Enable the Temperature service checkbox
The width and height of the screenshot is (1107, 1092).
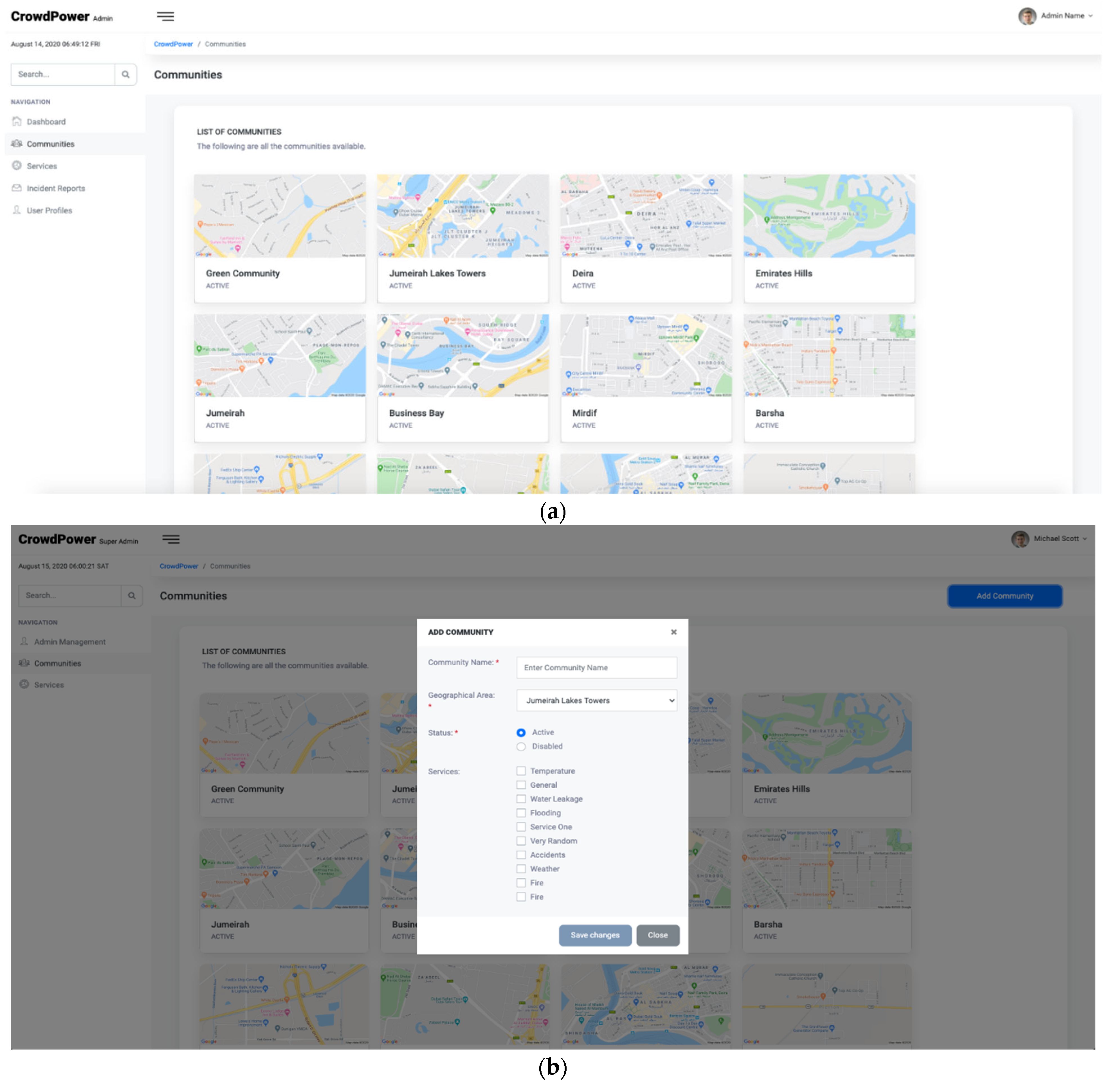[x=521, y=771]
